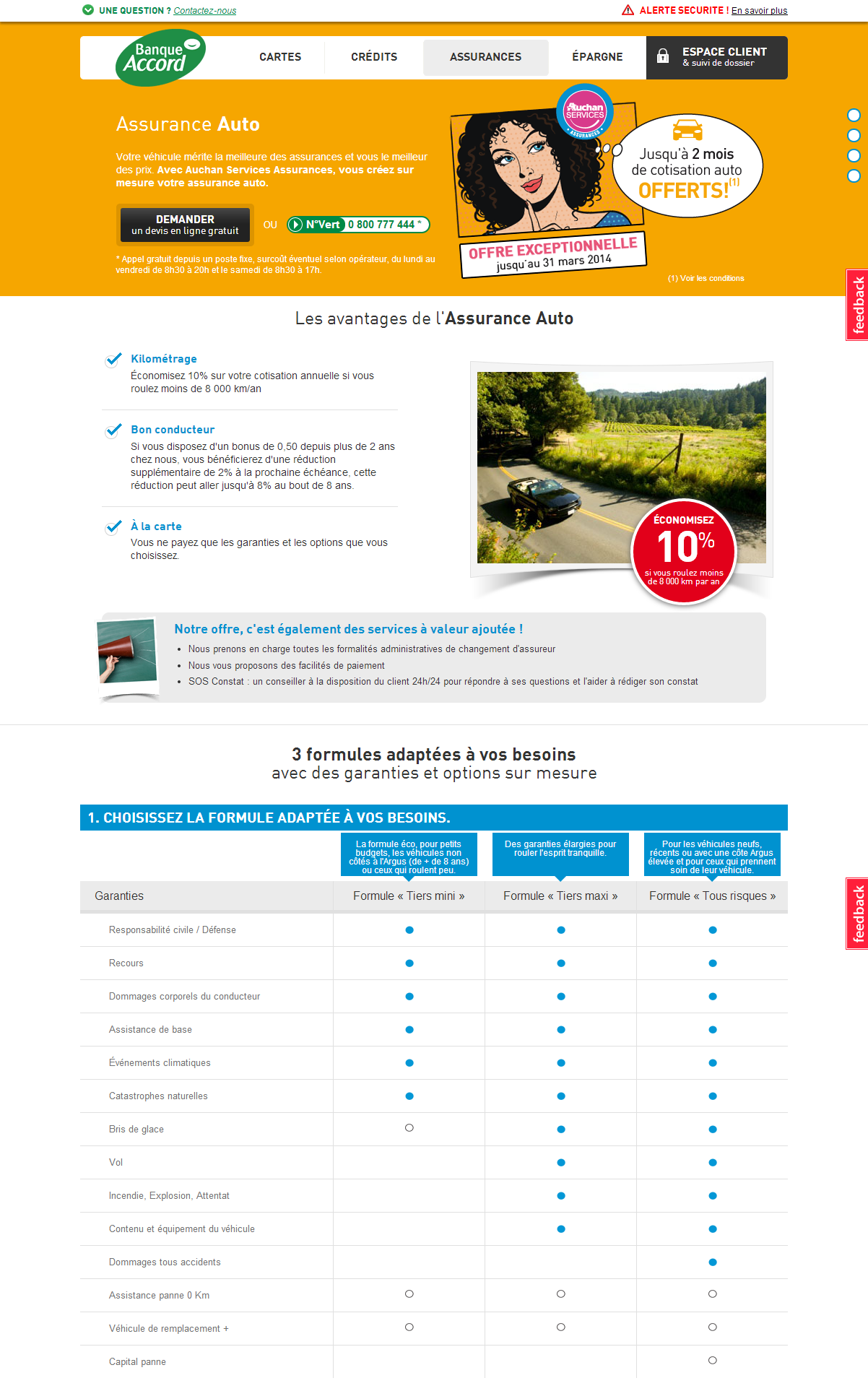Click the Auchan Services round badge

click(585, 111)
